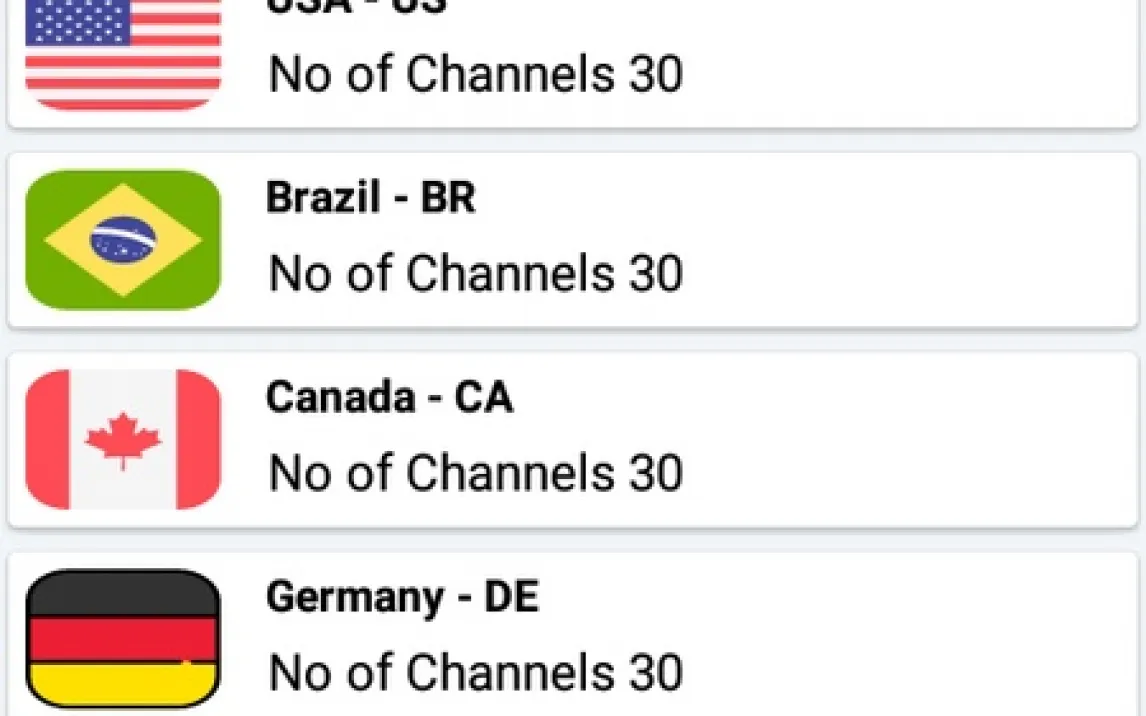The image size is (1146, 716).
Task: Select the "Germany - DE" title
Action: point(402,598)
